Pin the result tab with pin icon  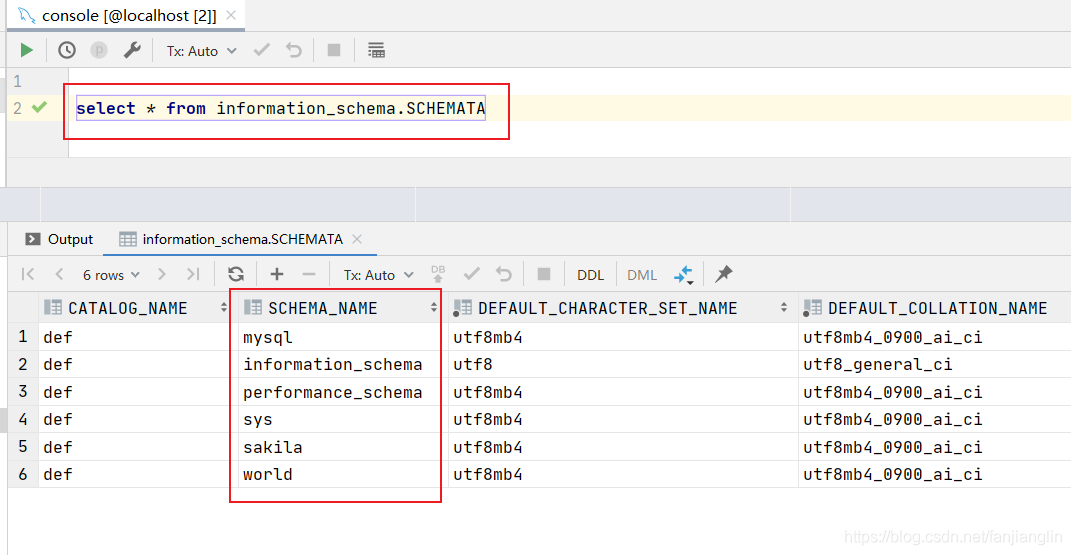[x=723, y=274]
